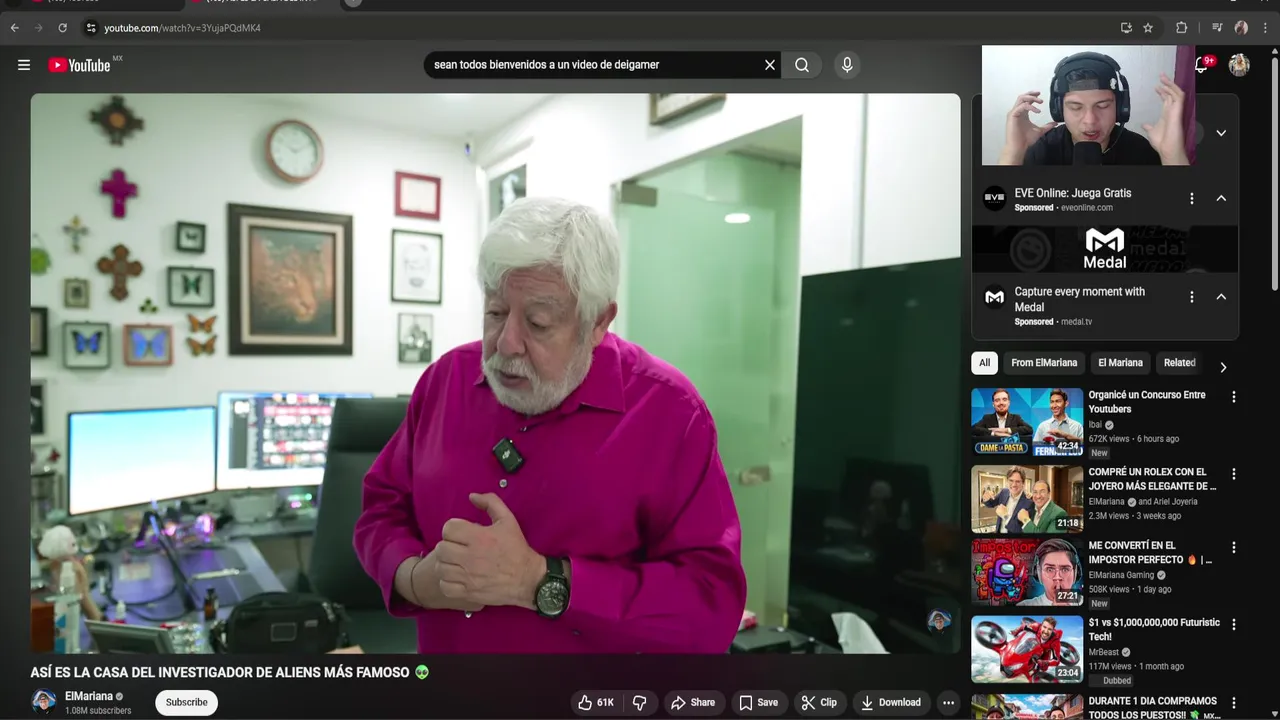Dislike the video
Viewport: 1280px width, 720px height.
[640, 703]
